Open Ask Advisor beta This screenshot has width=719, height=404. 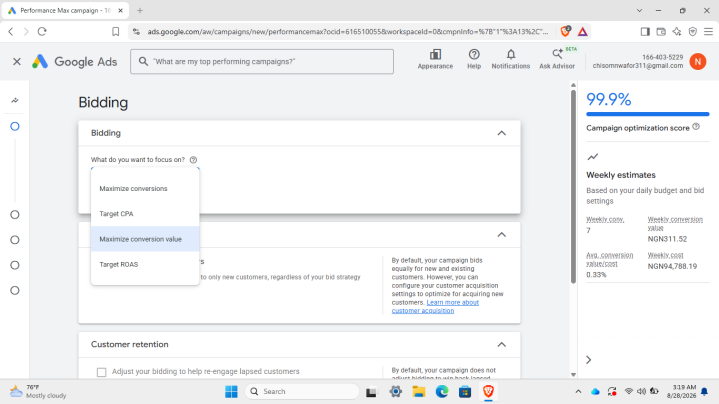click(x=557, y=60)
